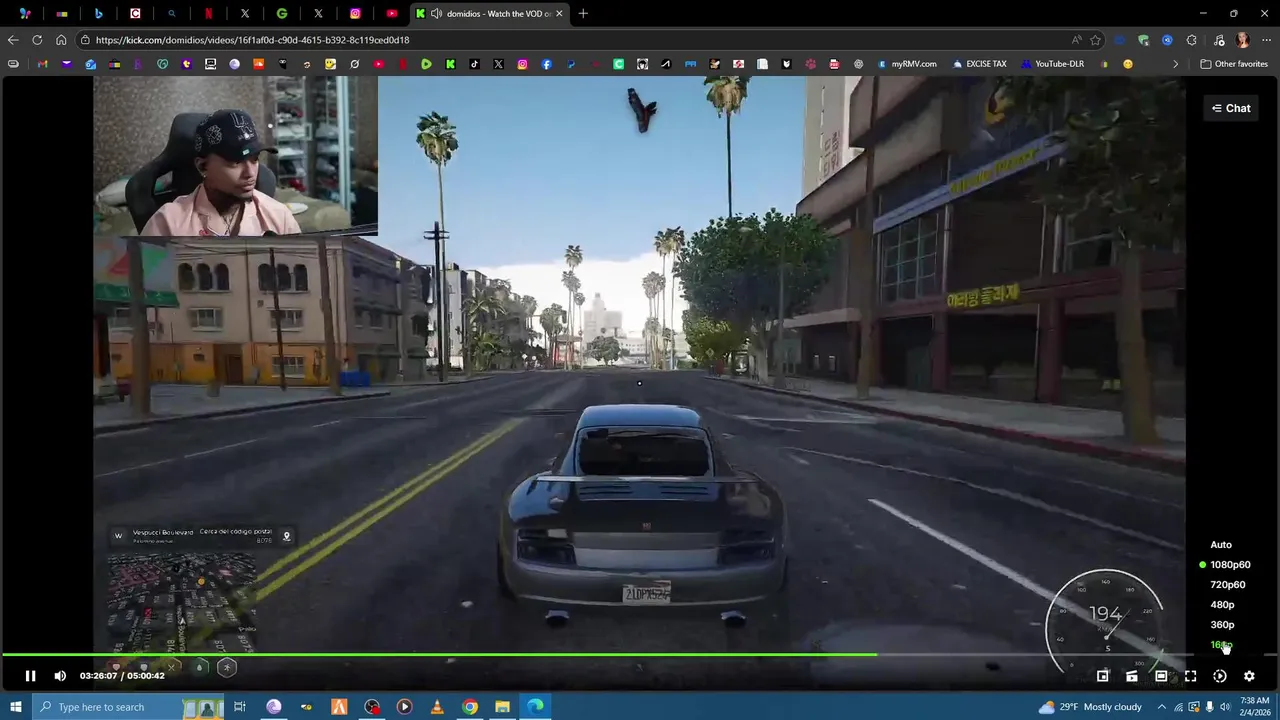The width and height of the screenshot is (1280, 720).
Task: Click the taskbar search box
Action: [x=128, y=707]
